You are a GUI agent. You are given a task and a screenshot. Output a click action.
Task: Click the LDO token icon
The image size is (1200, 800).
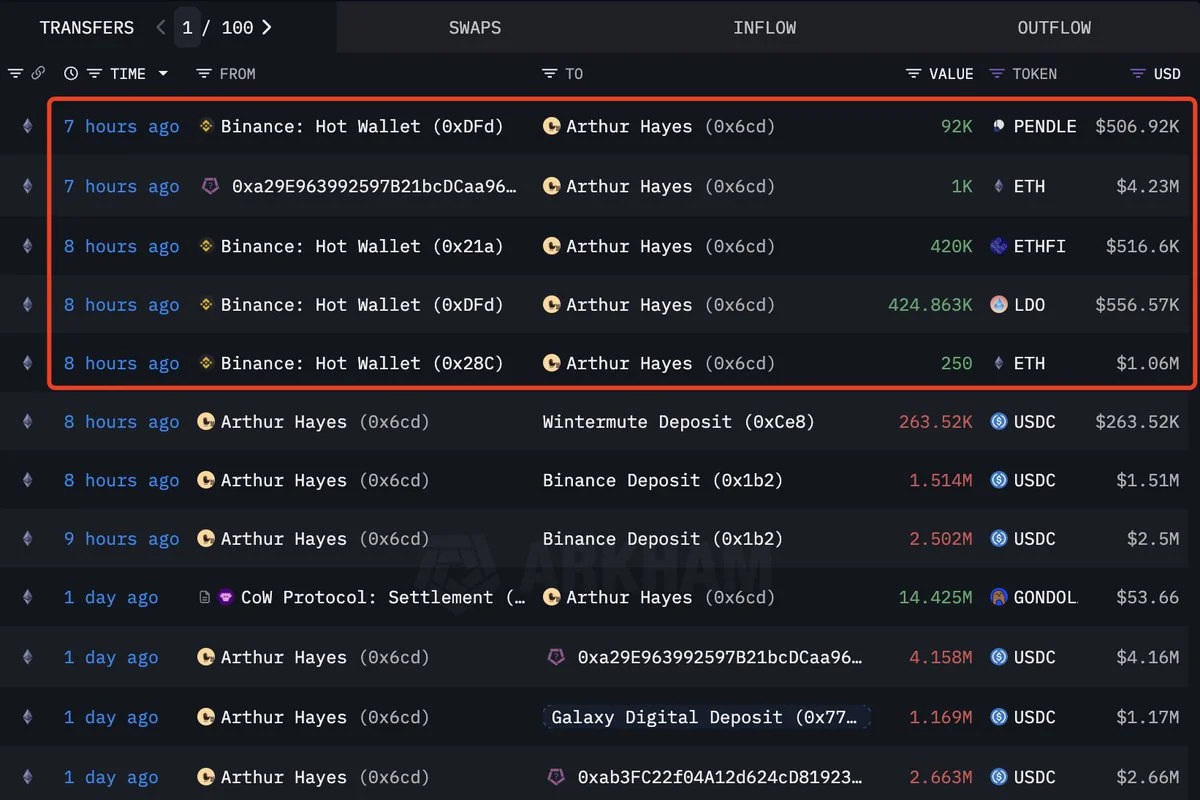998,305
